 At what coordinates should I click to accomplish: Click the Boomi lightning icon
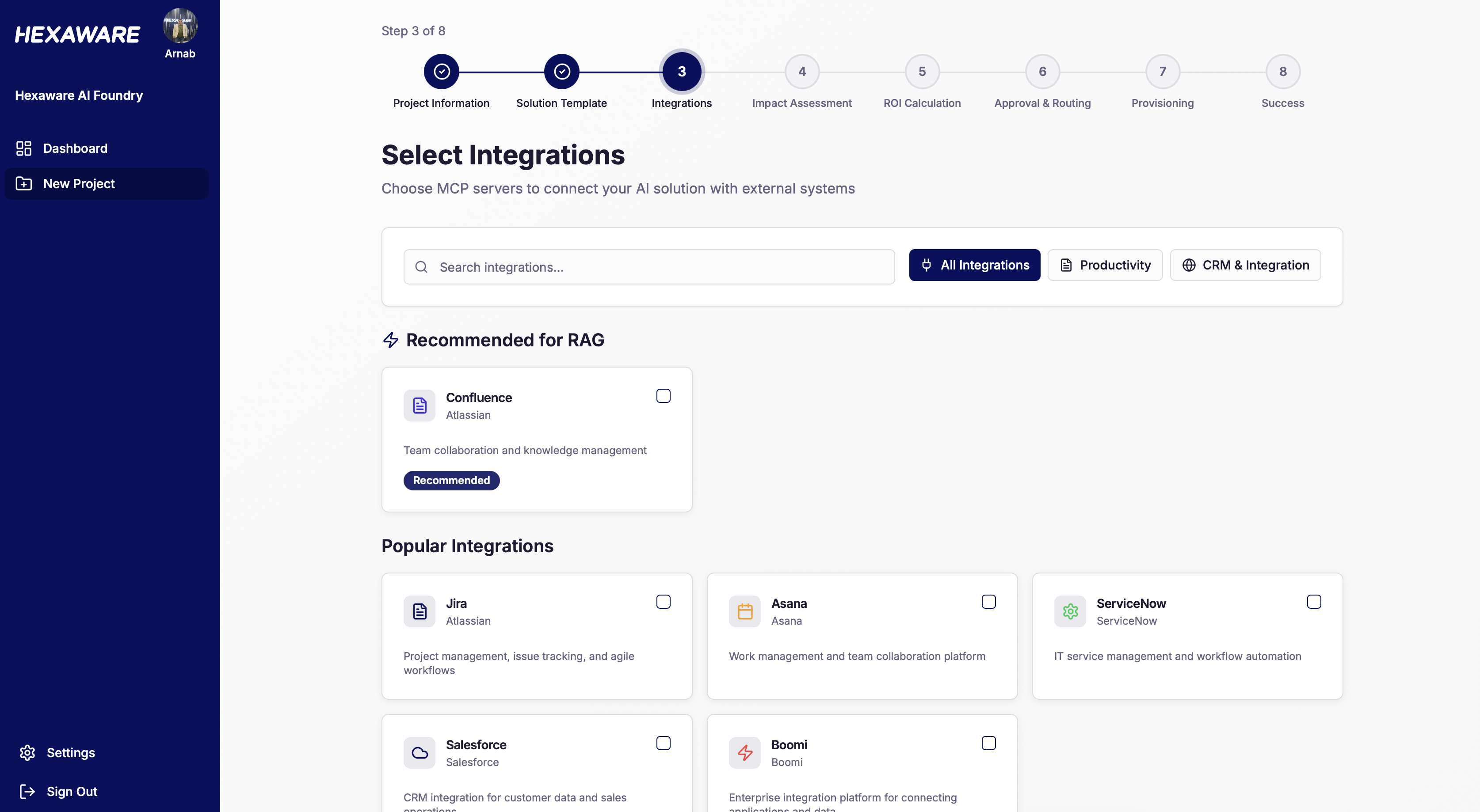(x=744, y=752)
